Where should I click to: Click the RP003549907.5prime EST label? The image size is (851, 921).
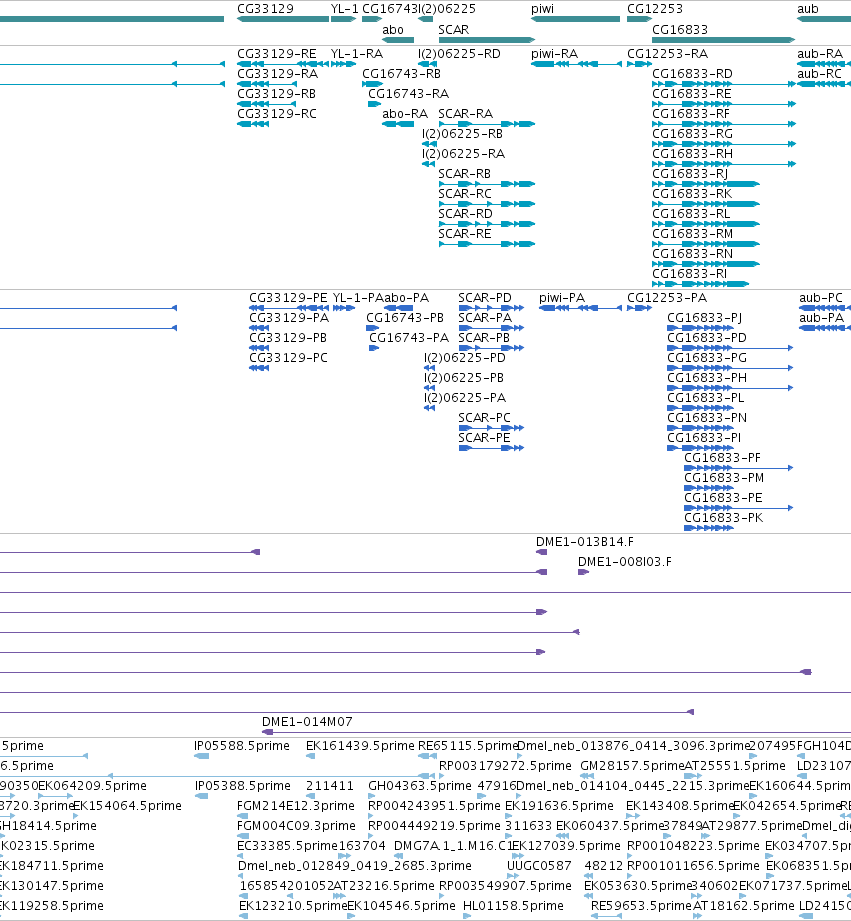click(x=505, y=886)
